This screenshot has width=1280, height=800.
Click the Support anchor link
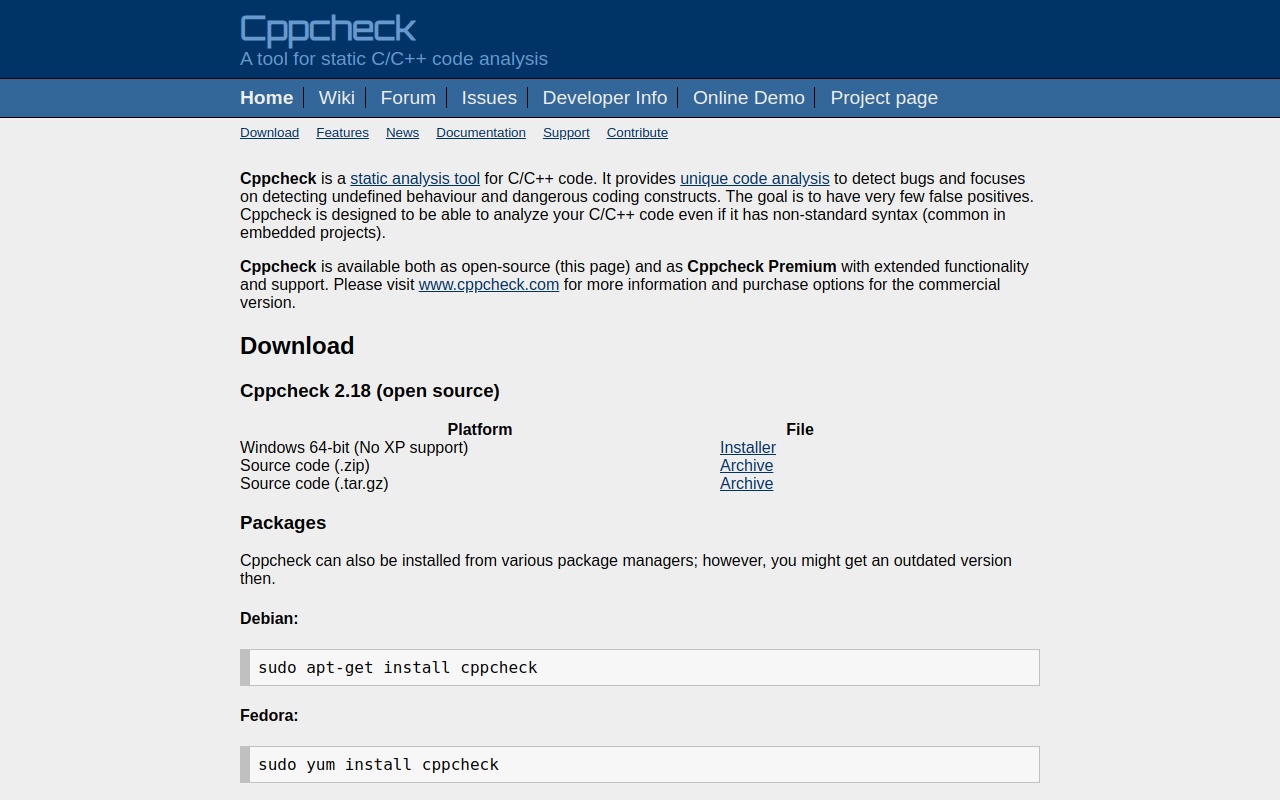[x=566, y=133]
